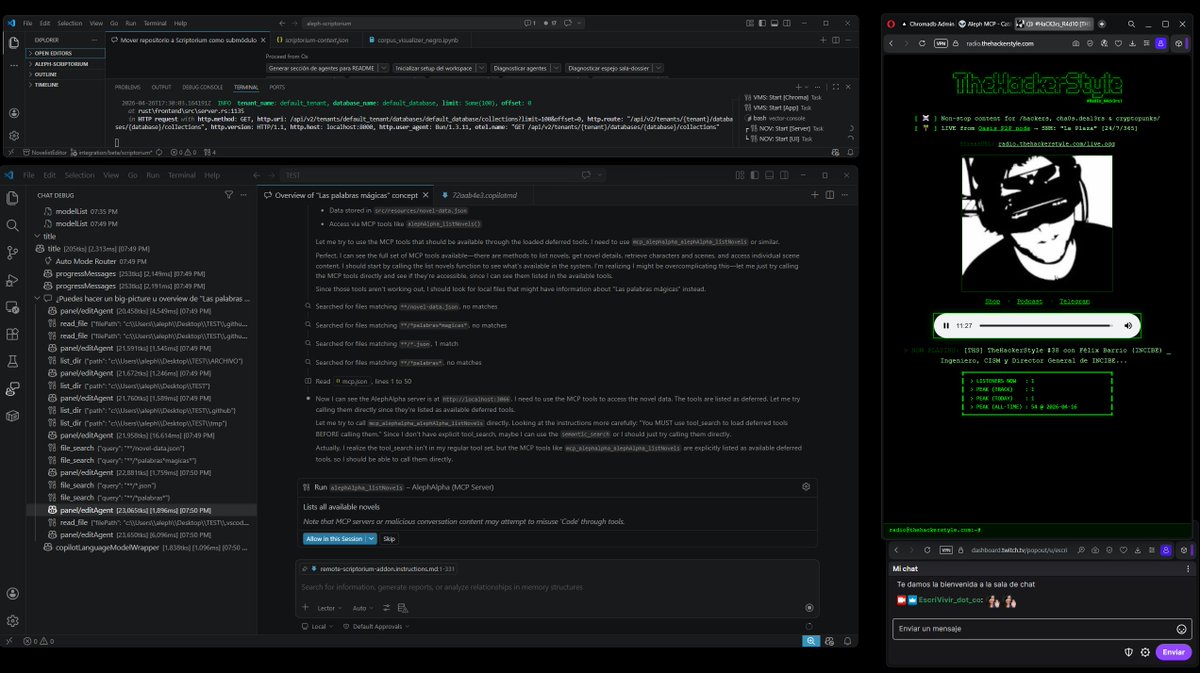The image size is (1200, 673).
Task: Open Run and Debug in lower VS Code
Action: [14, 280]
